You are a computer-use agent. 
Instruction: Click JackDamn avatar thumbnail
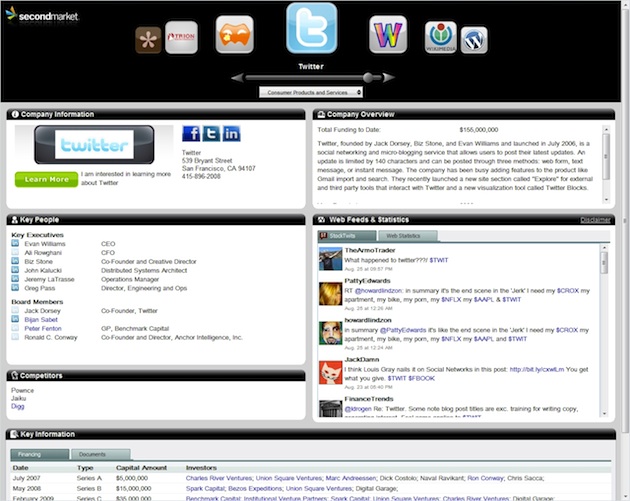coord(330,372)
